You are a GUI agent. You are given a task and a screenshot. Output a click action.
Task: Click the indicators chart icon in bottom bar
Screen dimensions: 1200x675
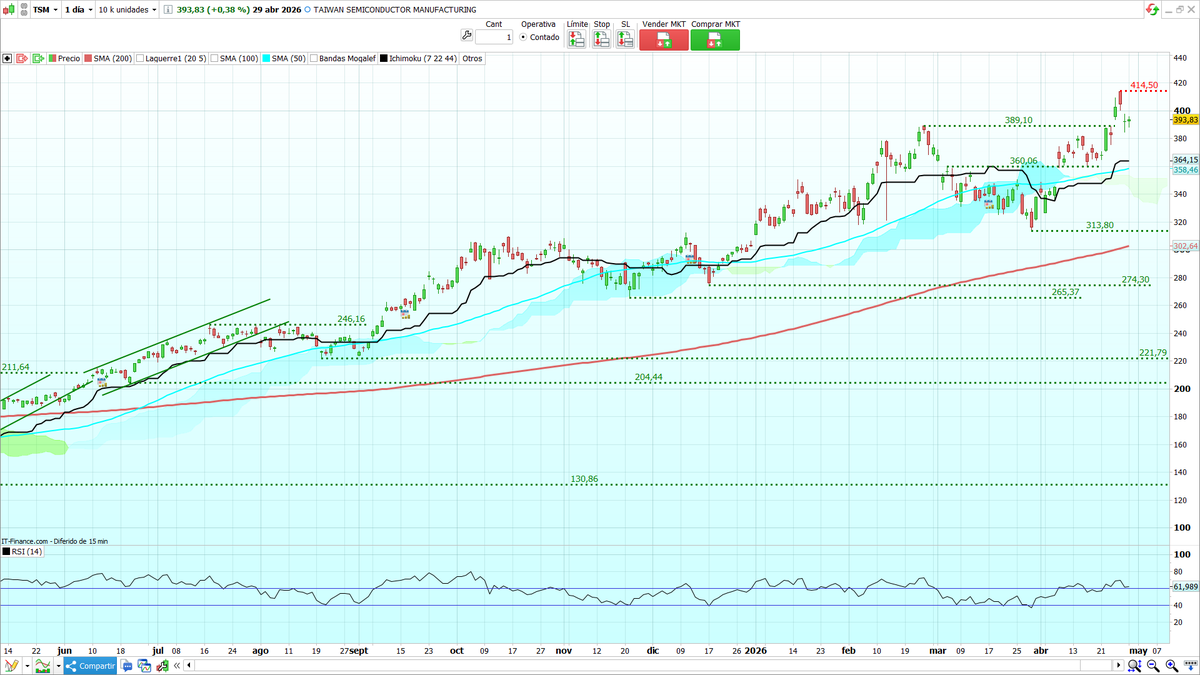point(43,665)
